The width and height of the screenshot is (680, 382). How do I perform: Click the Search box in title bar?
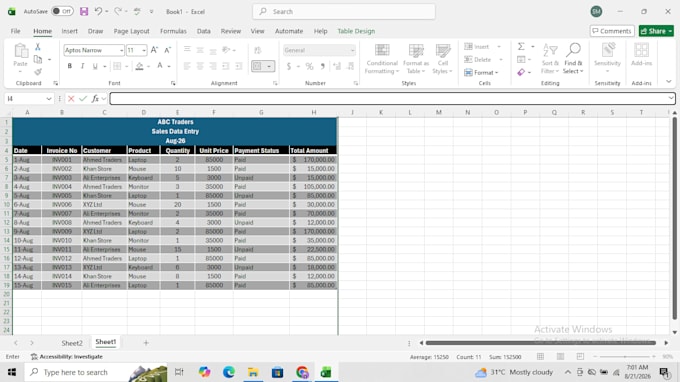(344, 12)
